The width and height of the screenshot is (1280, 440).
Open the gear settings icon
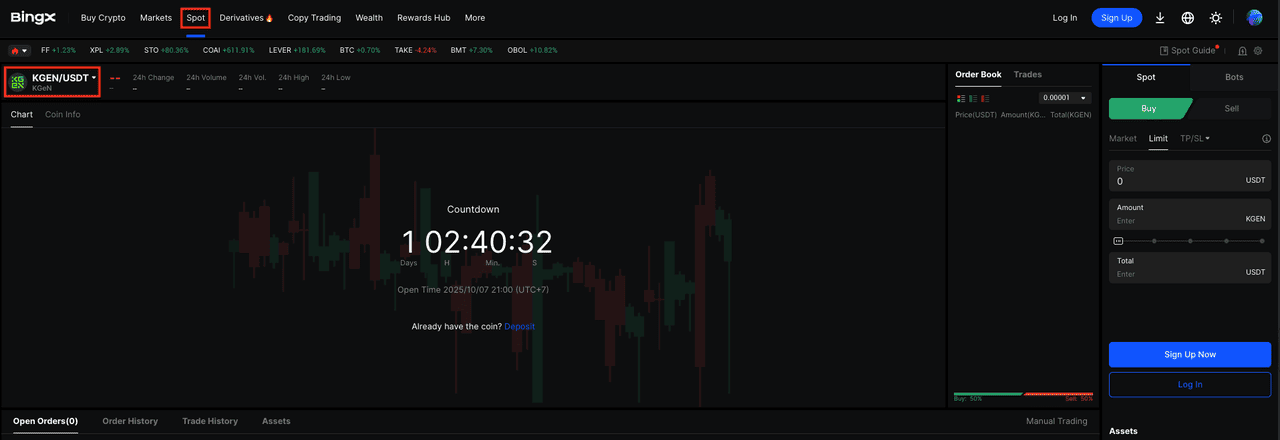[1258, 51]
